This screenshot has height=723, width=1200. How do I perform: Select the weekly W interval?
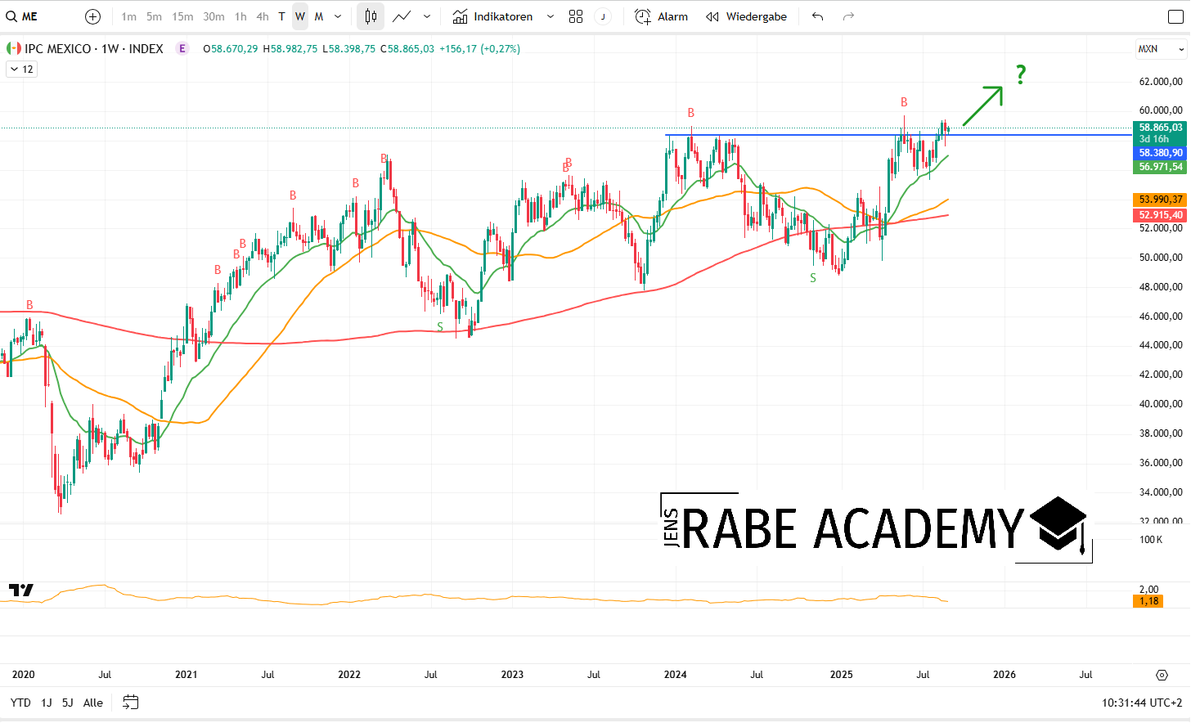click(300, 16)
